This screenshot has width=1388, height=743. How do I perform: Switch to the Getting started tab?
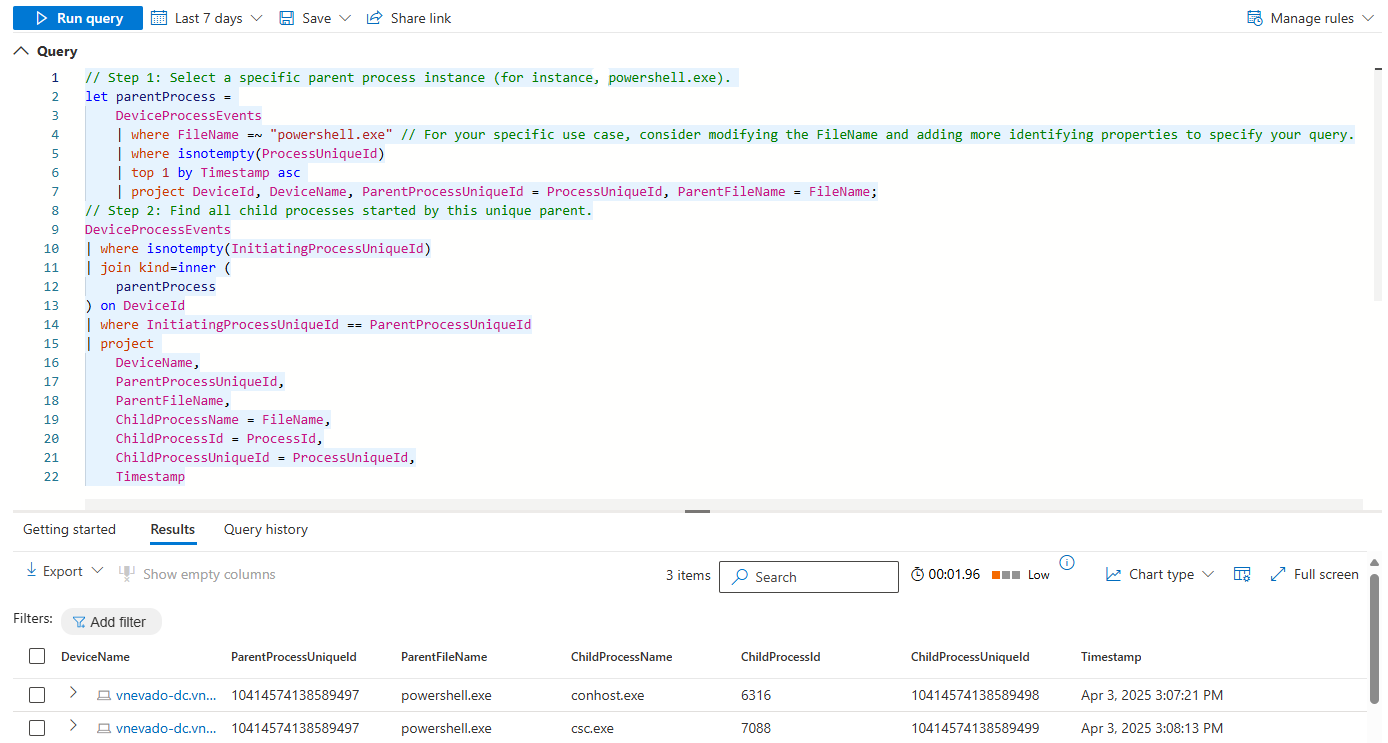pos(70,529)
